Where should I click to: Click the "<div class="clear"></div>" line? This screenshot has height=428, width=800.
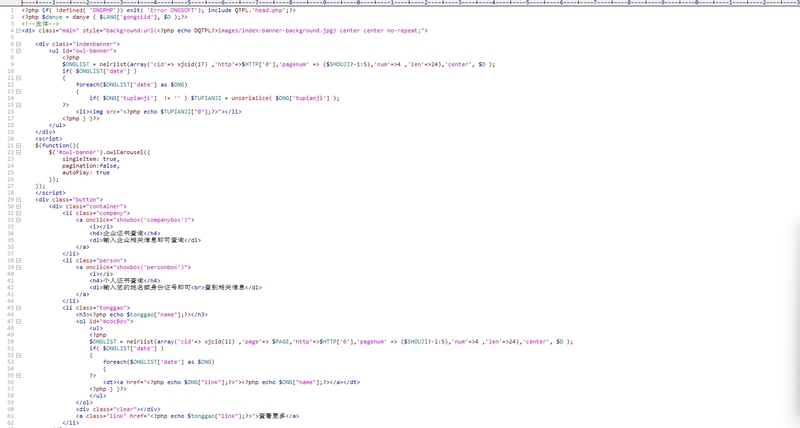pyautogui.click(x=118, y=409)
